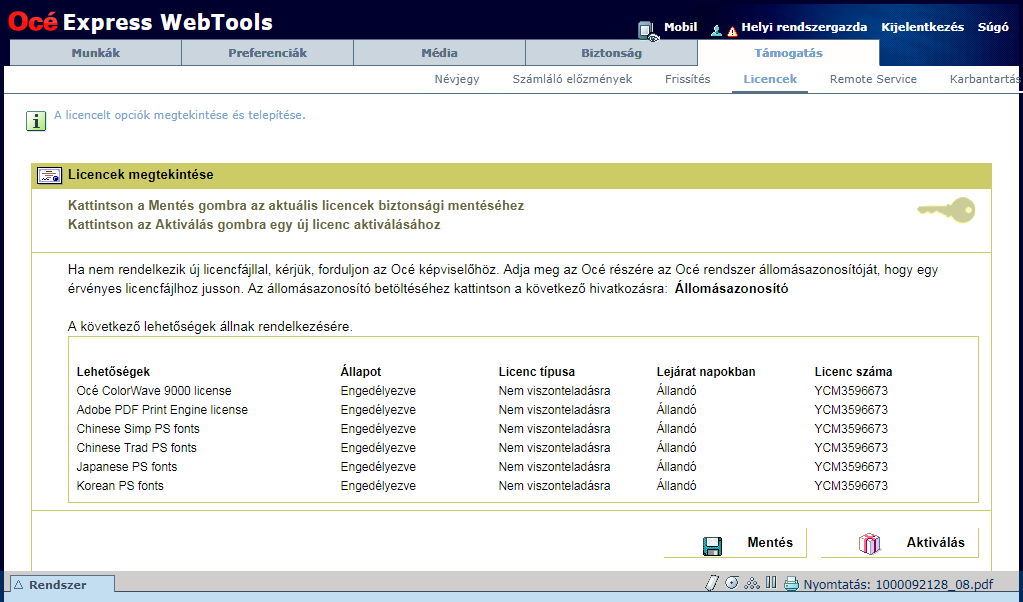Screen dimensions: 1023x602
Task: Select the Licencek sub-tab
Action: pyautogui.click(x=770, y=79)
